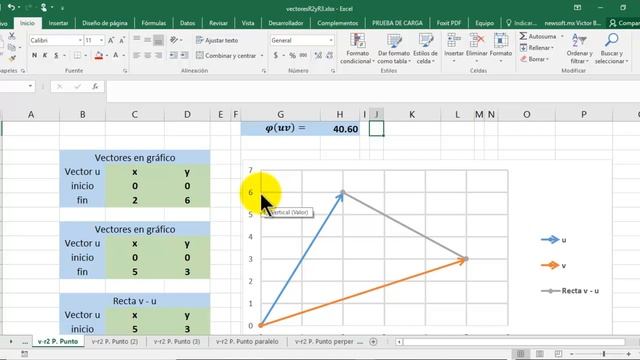
Task: Increase font size with large A
Action: click(x=111, y=40)
